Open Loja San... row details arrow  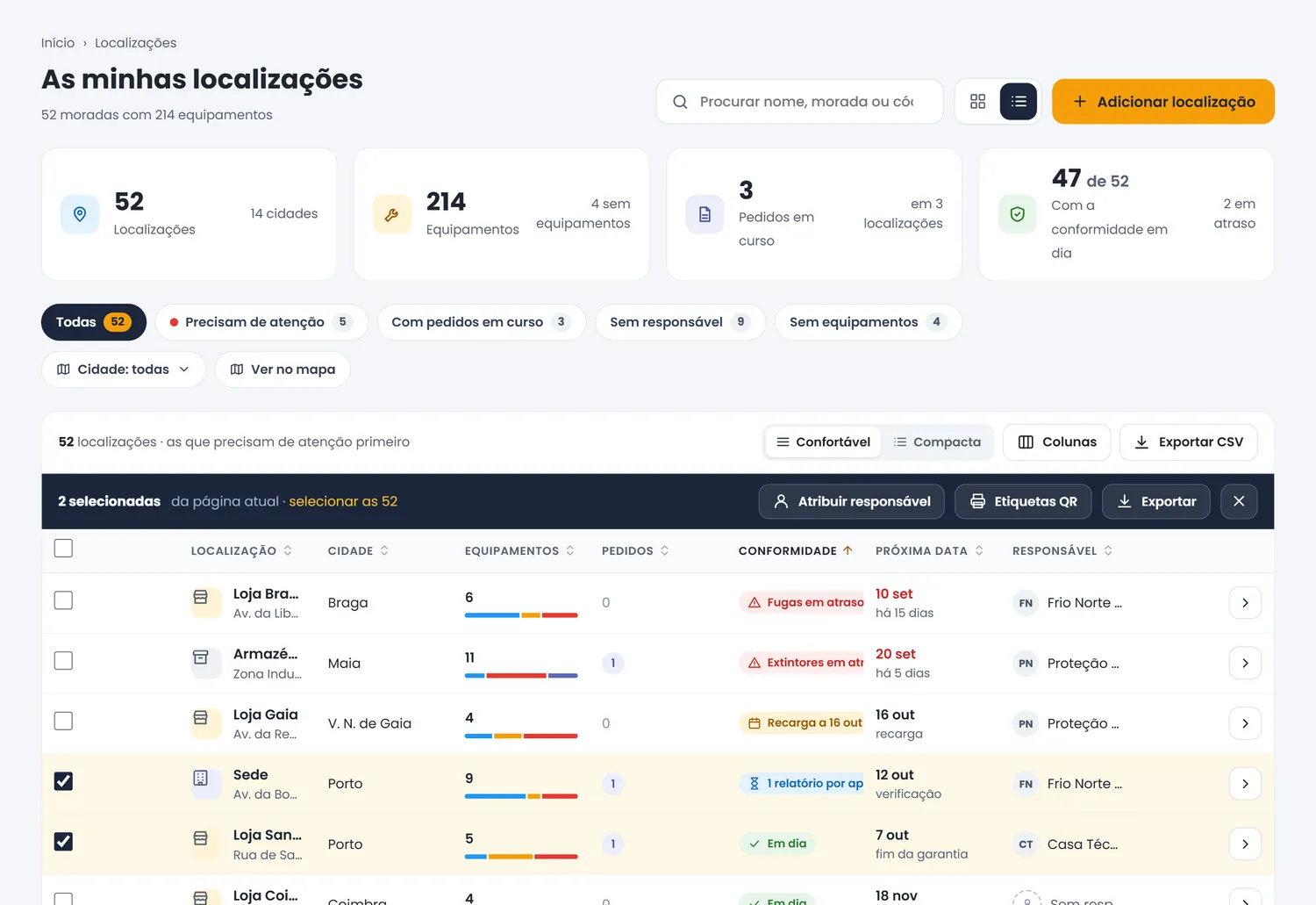pyautogui.click(x=1245, y=844)
